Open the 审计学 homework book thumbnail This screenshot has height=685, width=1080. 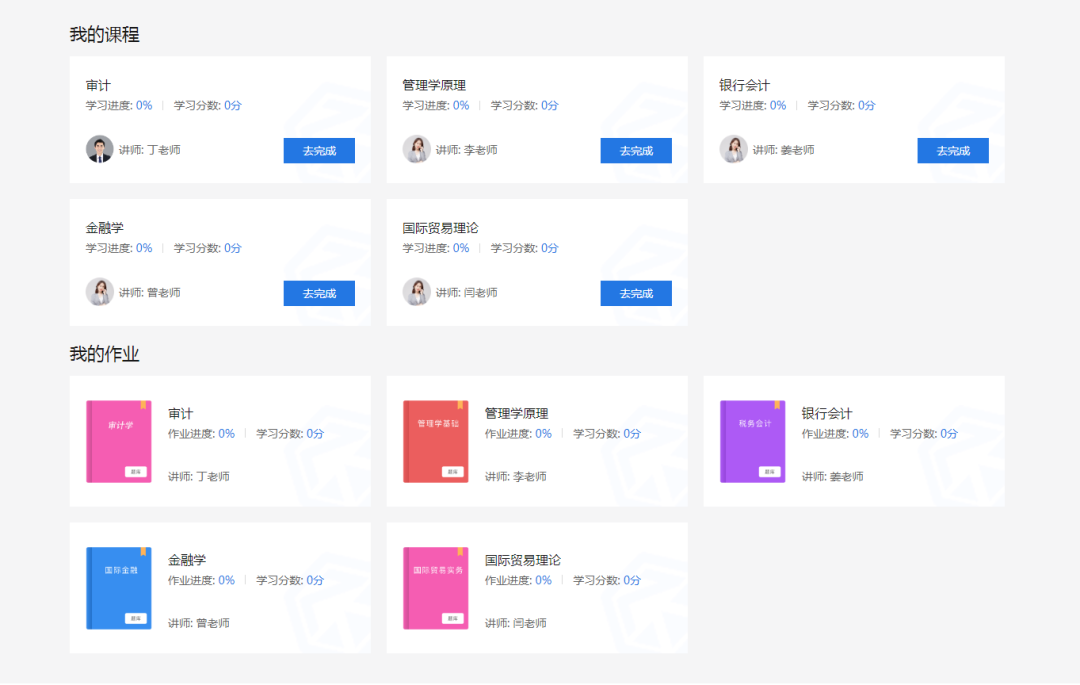point(117,441)
